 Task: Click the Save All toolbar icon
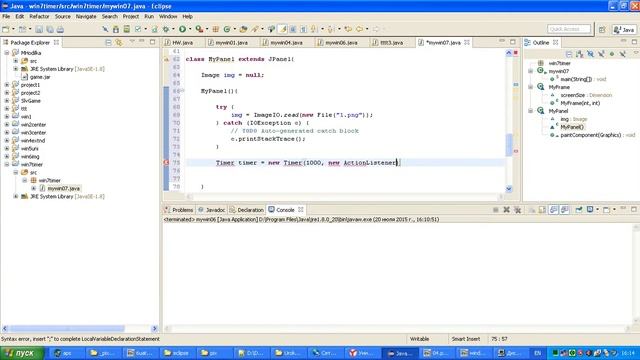pyautogui.click(x=50, y=29)
